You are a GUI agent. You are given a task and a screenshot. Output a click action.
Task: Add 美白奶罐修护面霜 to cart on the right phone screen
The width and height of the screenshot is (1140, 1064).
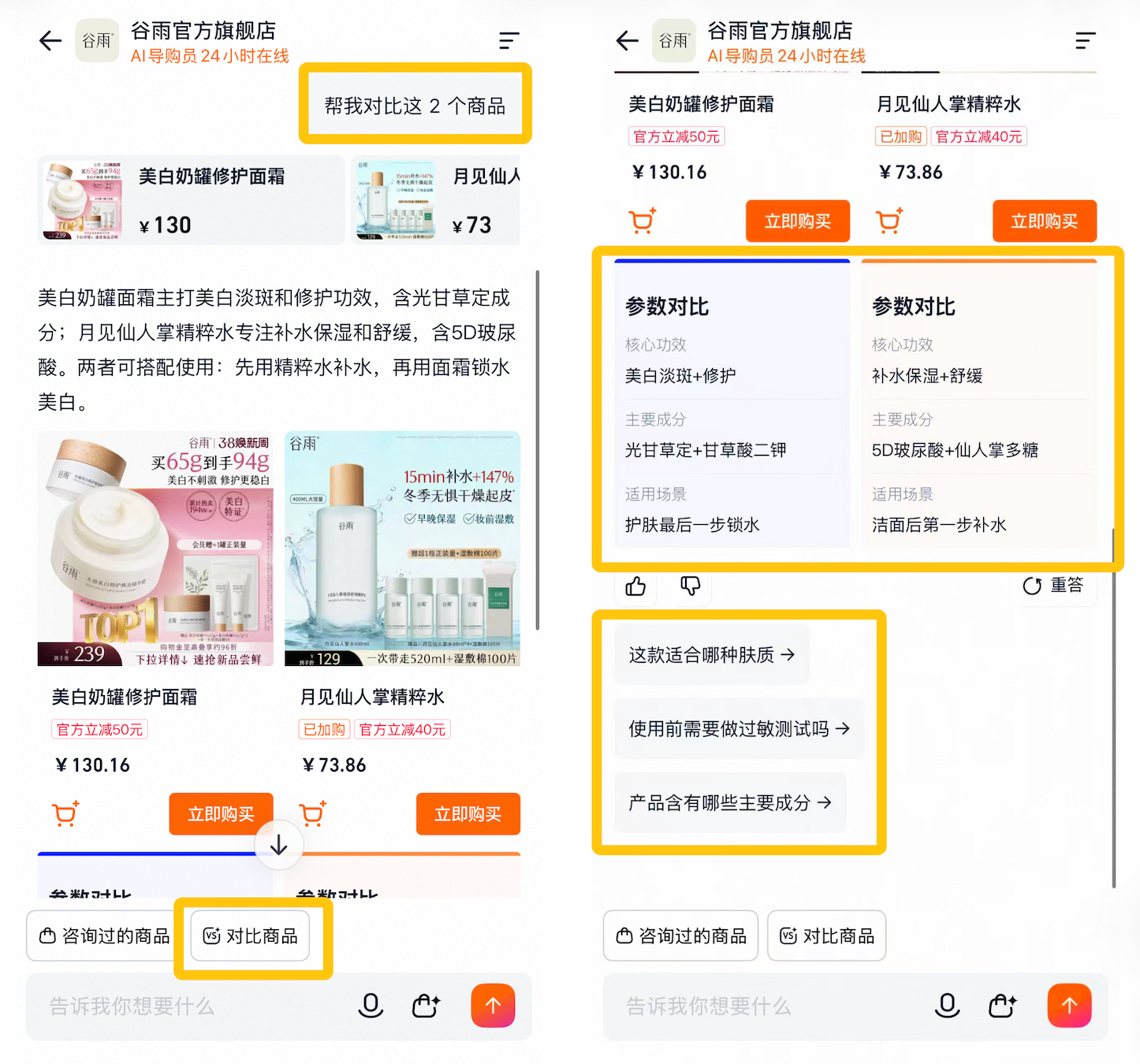643,221
